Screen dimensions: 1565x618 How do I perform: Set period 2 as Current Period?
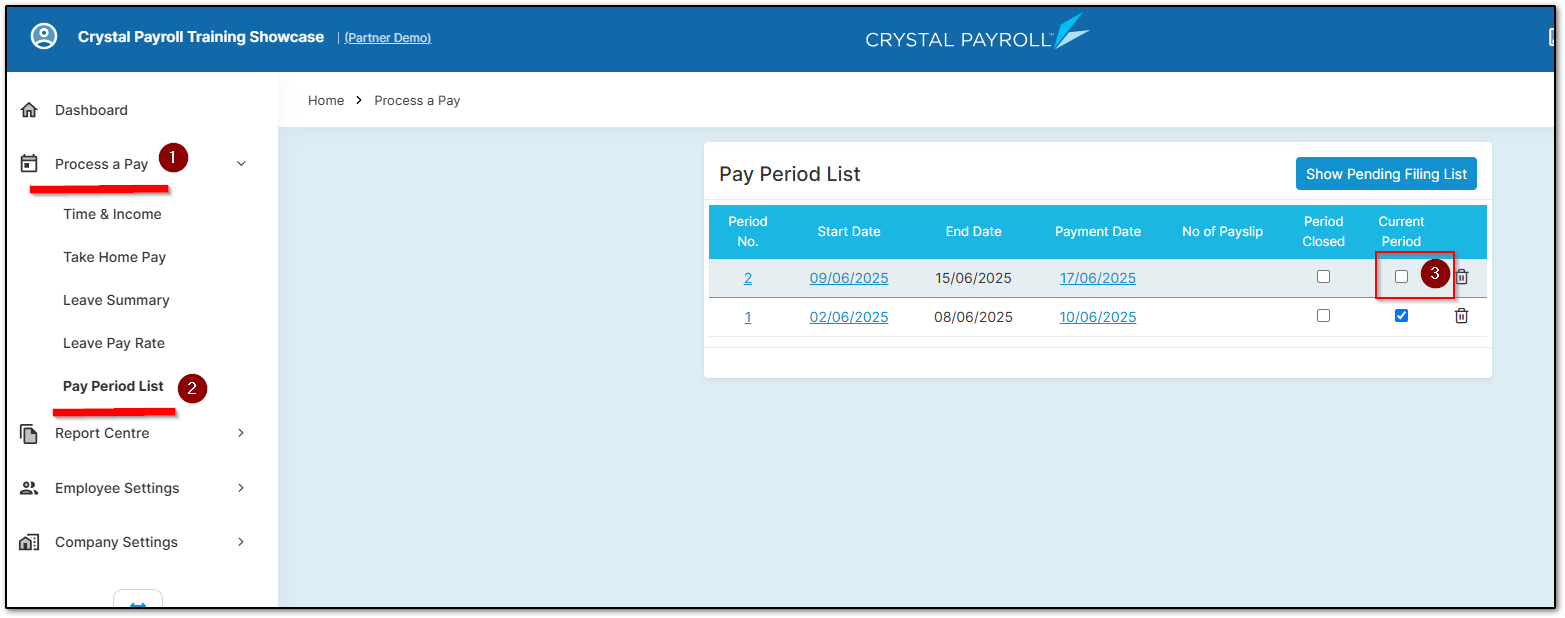1401,277
